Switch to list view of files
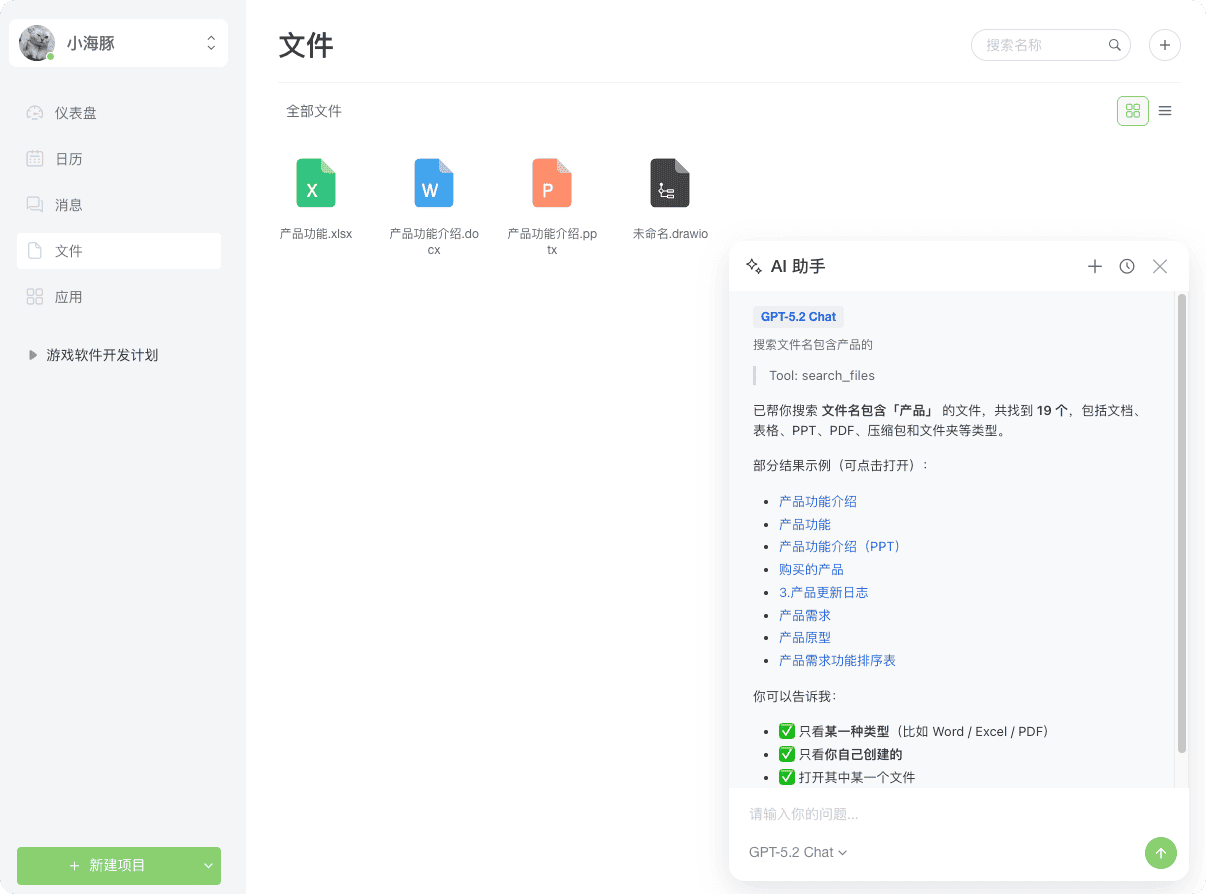The height and width of the screenshot is (894, 1206). [1165, 111]
